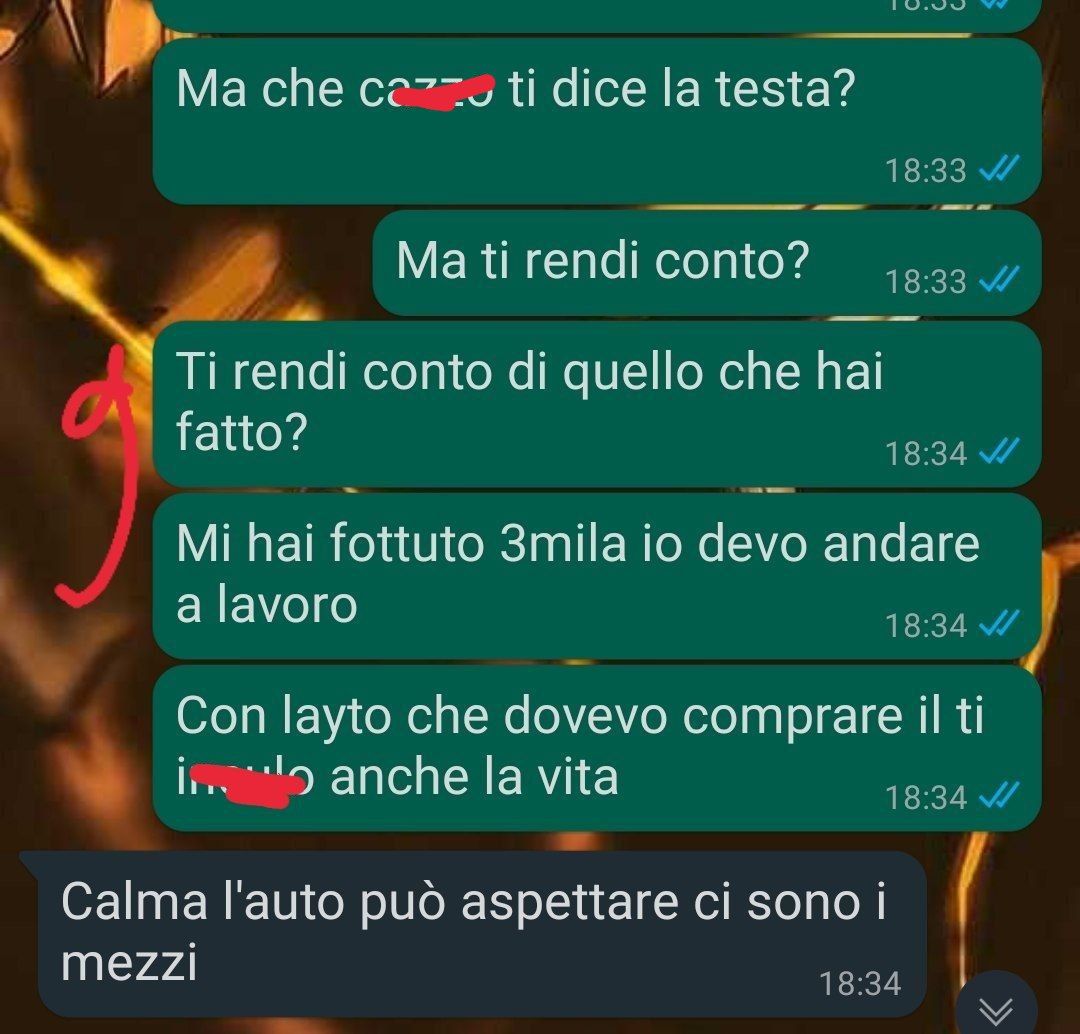
Task: Select message "Ma che ... ti dice la testa?"
Action: point(596,121)
